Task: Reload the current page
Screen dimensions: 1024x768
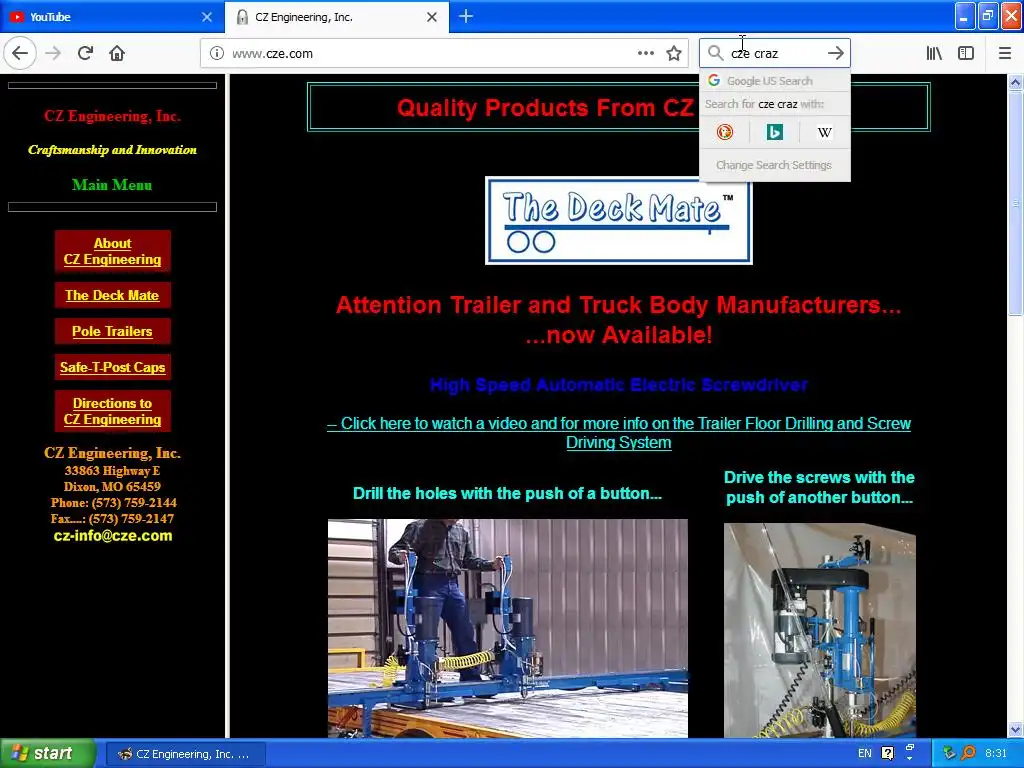Action: coord(86,53)
